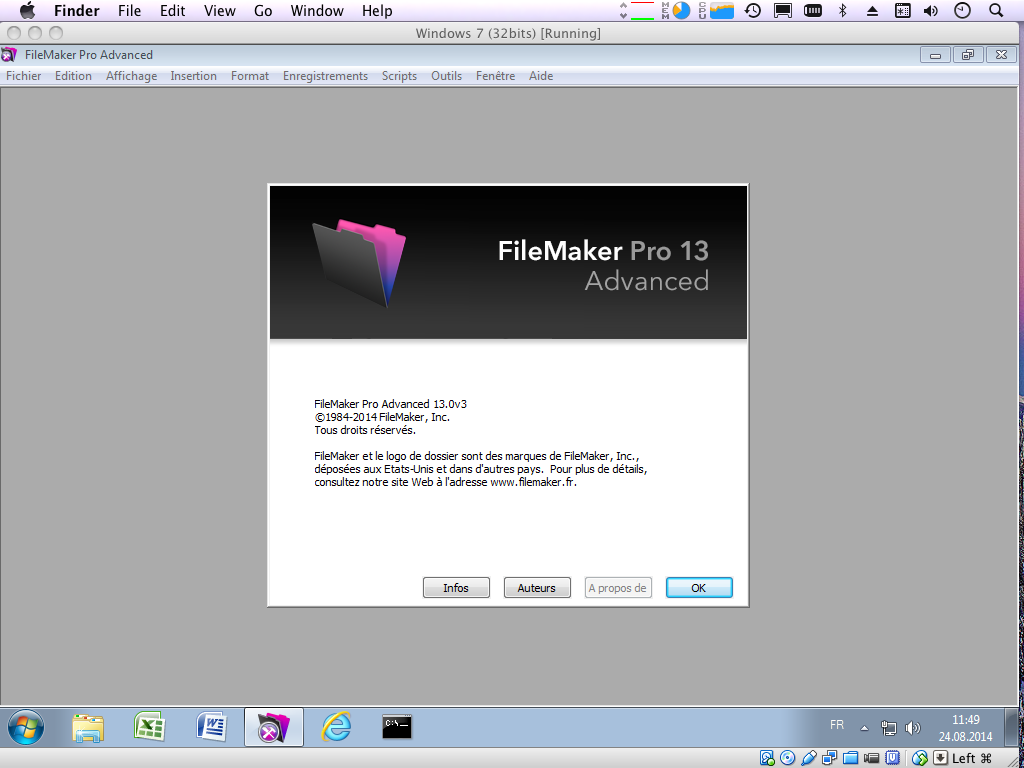This screenshot has width=1024, height=768.
Task: Click the Auteurs button
Action: pos(537,588)
